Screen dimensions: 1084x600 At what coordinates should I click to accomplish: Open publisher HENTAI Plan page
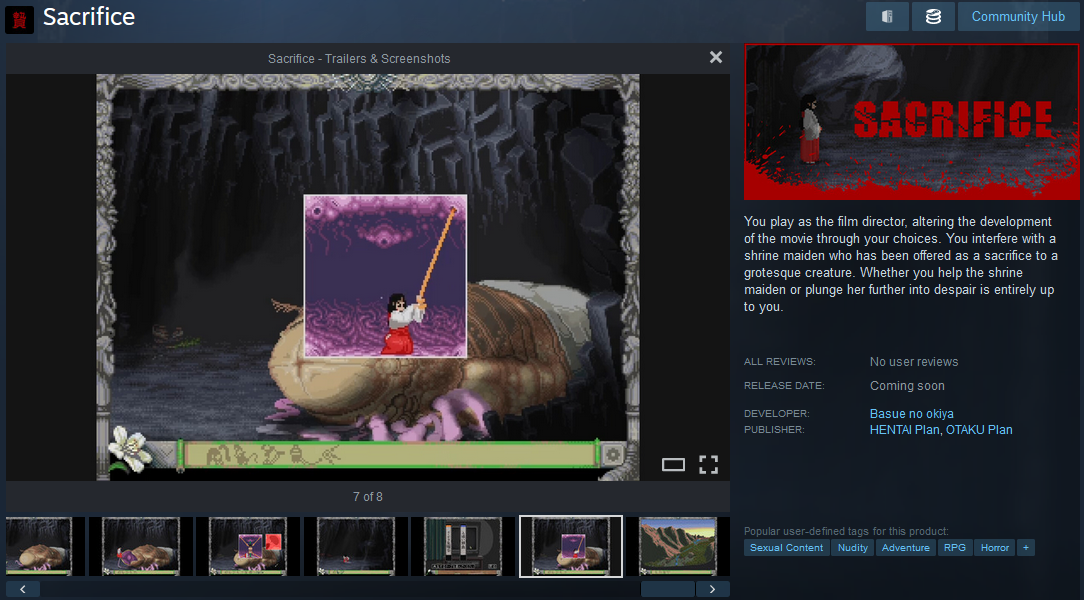point(904,429)
